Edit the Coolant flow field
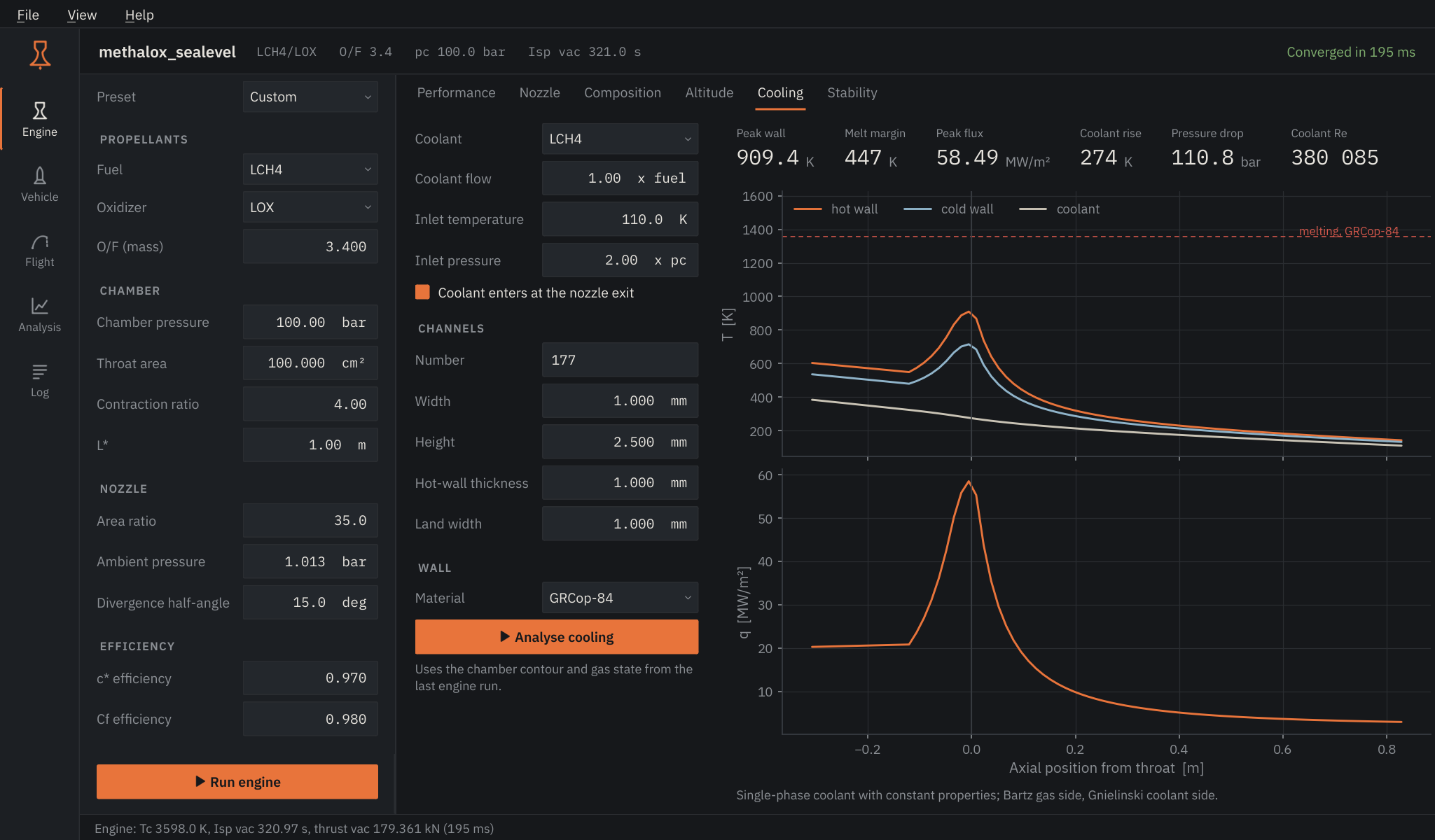 (x=620, y=178)
